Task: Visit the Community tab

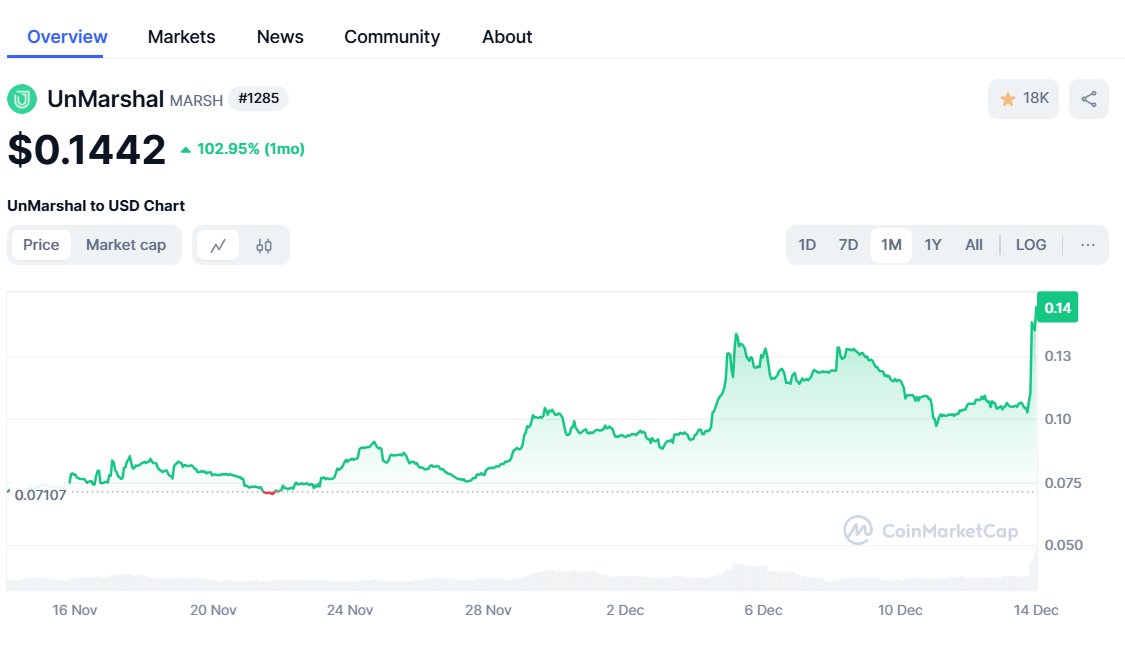Action: tap(392, 36)
